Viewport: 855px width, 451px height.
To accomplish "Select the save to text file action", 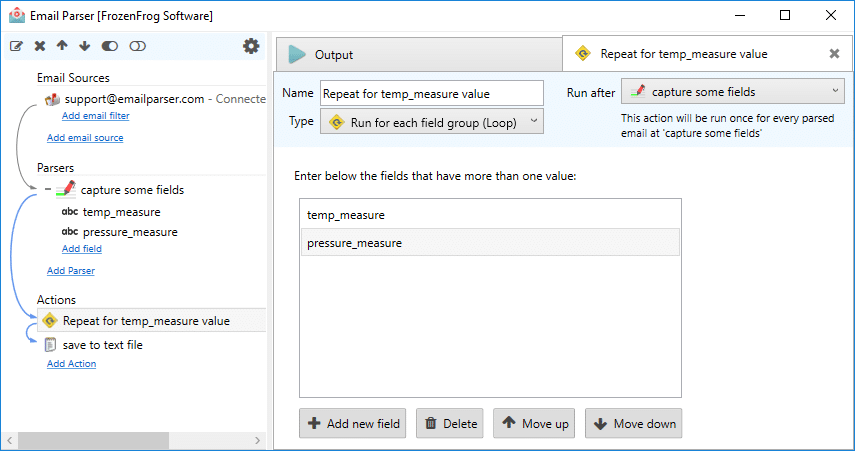I will [x=103, y=345].
